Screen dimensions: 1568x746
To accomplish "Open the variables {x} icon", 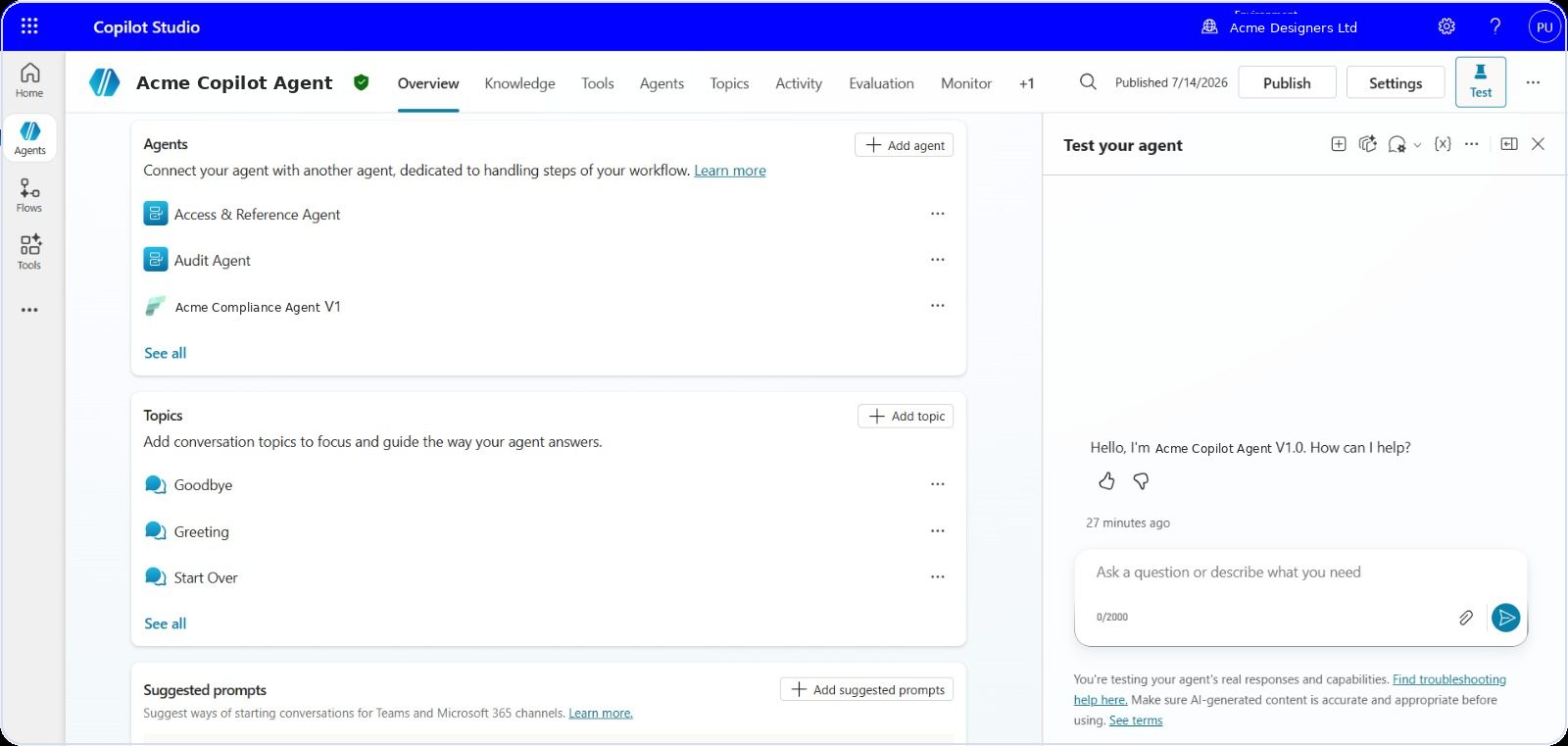I will tap(1443, 144).
